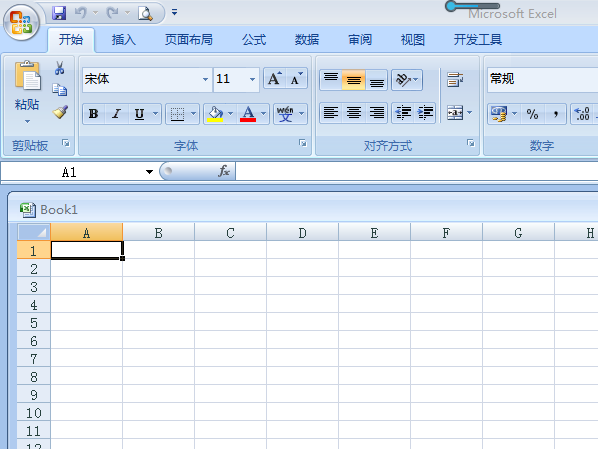
Task: Toggle middle vertical alignment
Action: (354, 79)
